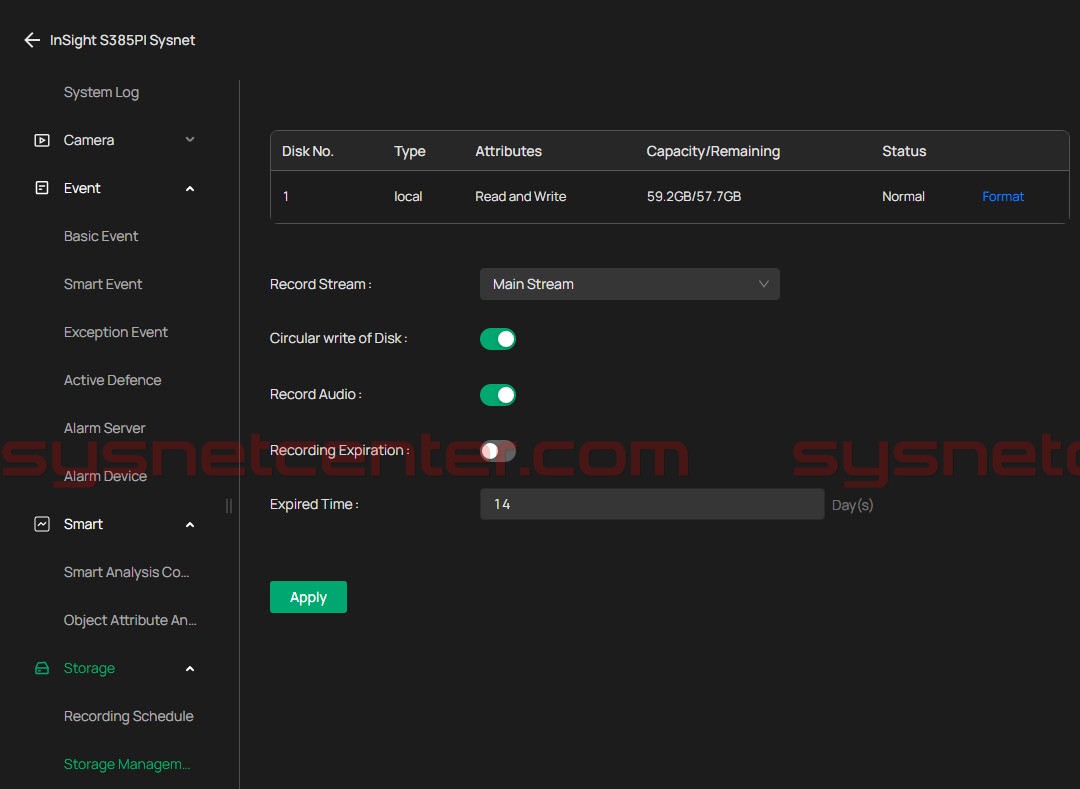Click the sidebar collapse handle
This screenshot has width=1080, height=789.
(x=229, y=506)
